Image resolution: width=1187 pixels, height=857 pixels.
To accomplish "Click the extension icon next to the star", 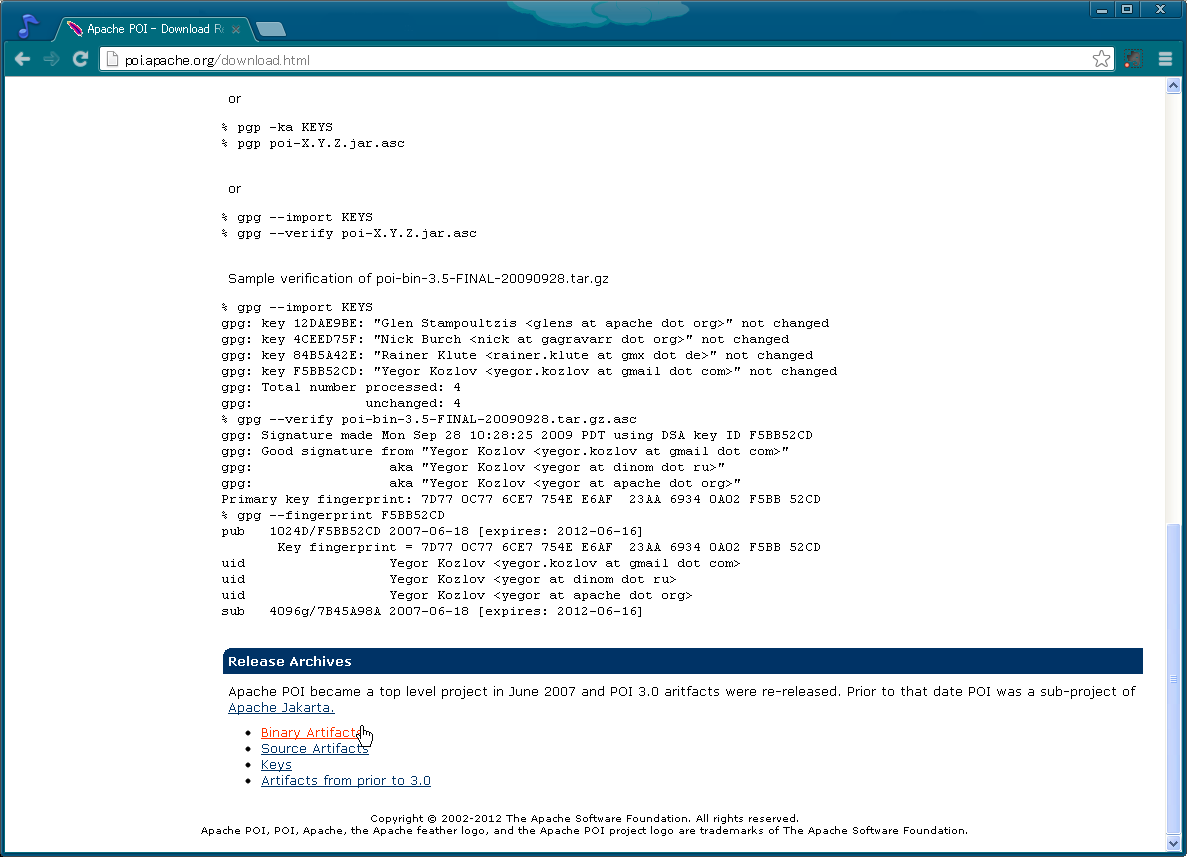I will (1133, 59).
